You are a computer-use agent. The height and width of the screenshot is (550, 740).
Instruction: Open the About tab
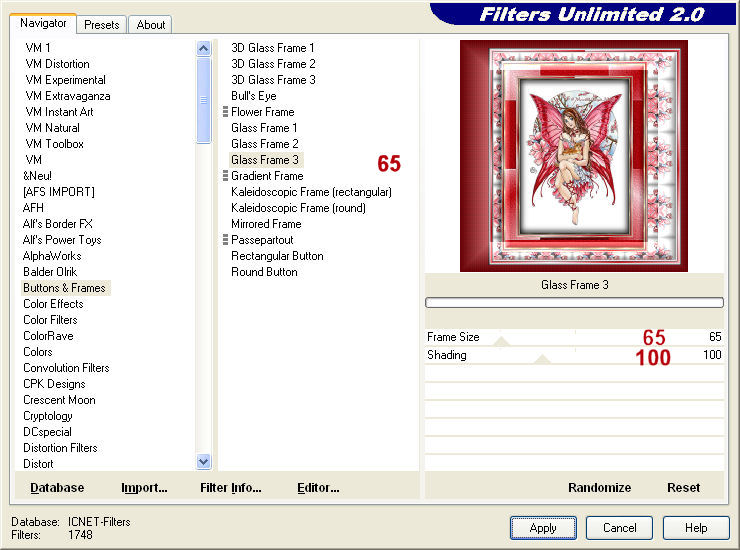coord(151,25)
